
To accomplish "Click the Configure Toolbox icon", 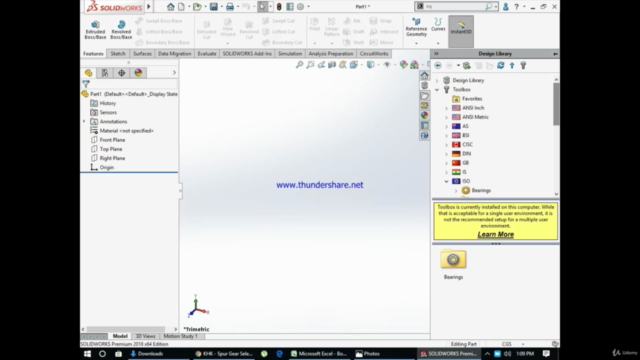I will 523,65.
